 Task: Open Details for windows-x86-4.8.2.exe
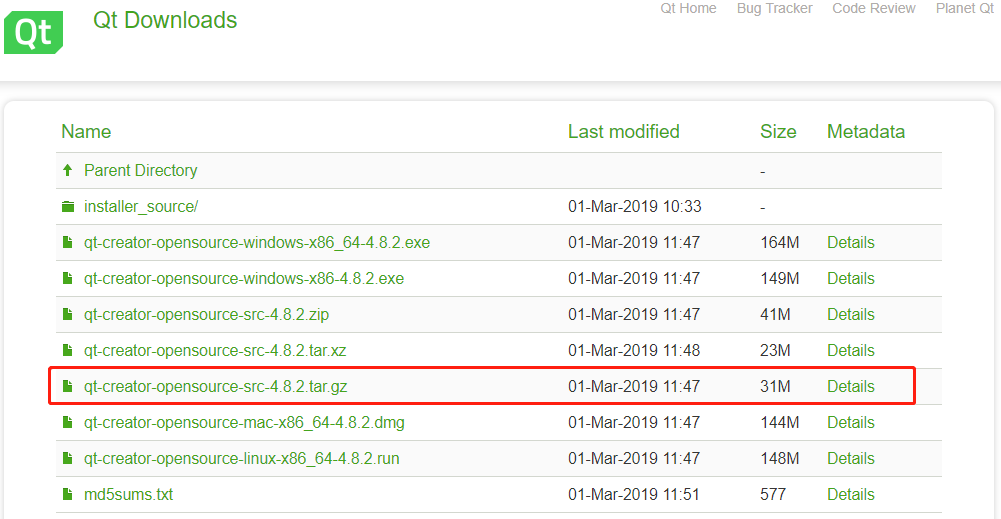point(850,278)
